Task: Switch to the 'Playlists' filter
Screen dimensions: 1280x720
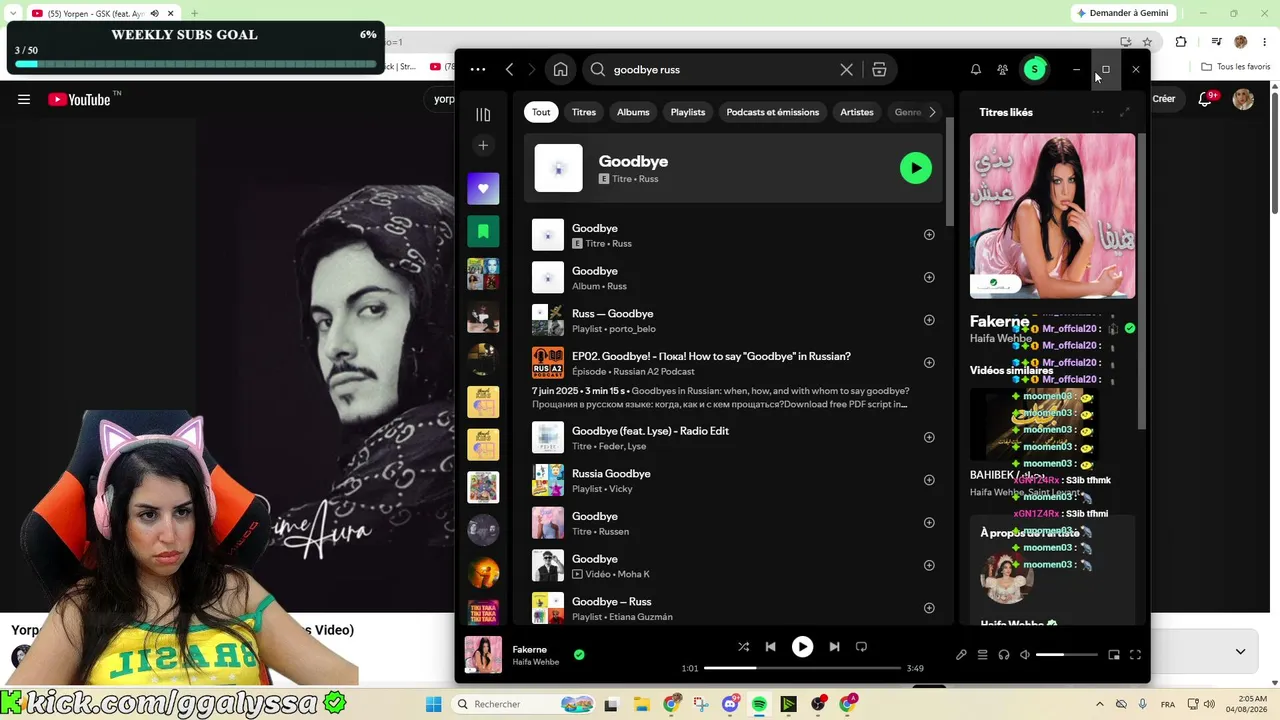Action: tap(688, 112)
